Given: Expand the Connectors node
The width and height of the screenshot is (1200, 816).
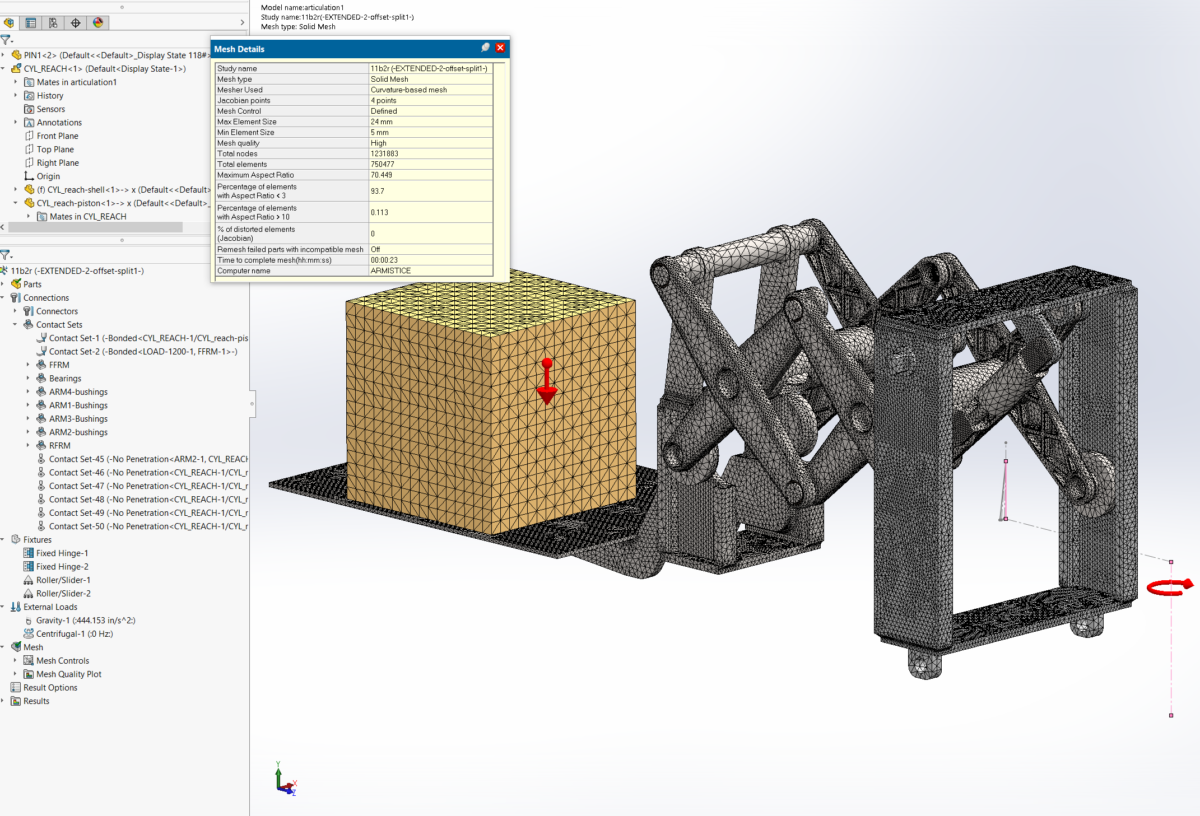Looking at the screenshot, I should [13, 311].
